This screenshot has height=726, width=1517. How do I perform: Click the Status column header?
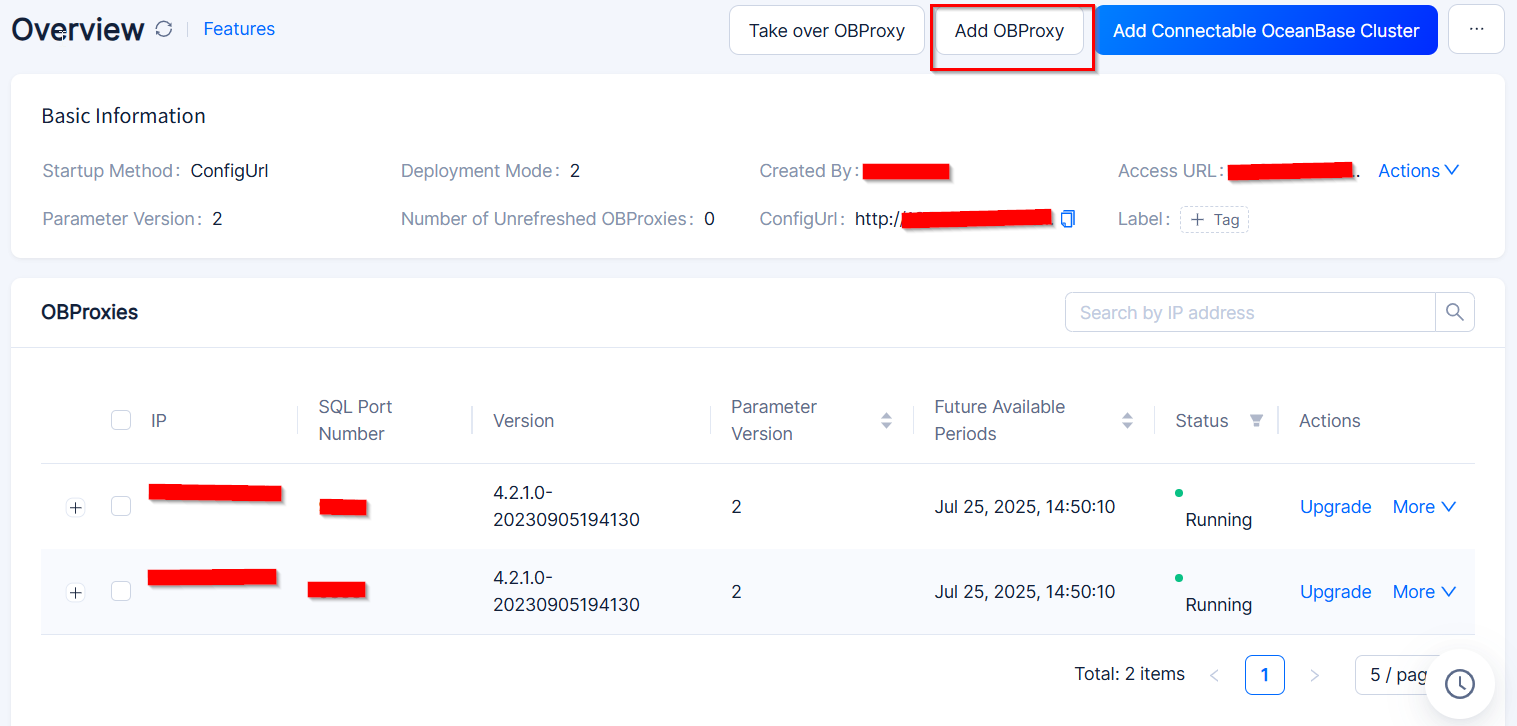1201,421
